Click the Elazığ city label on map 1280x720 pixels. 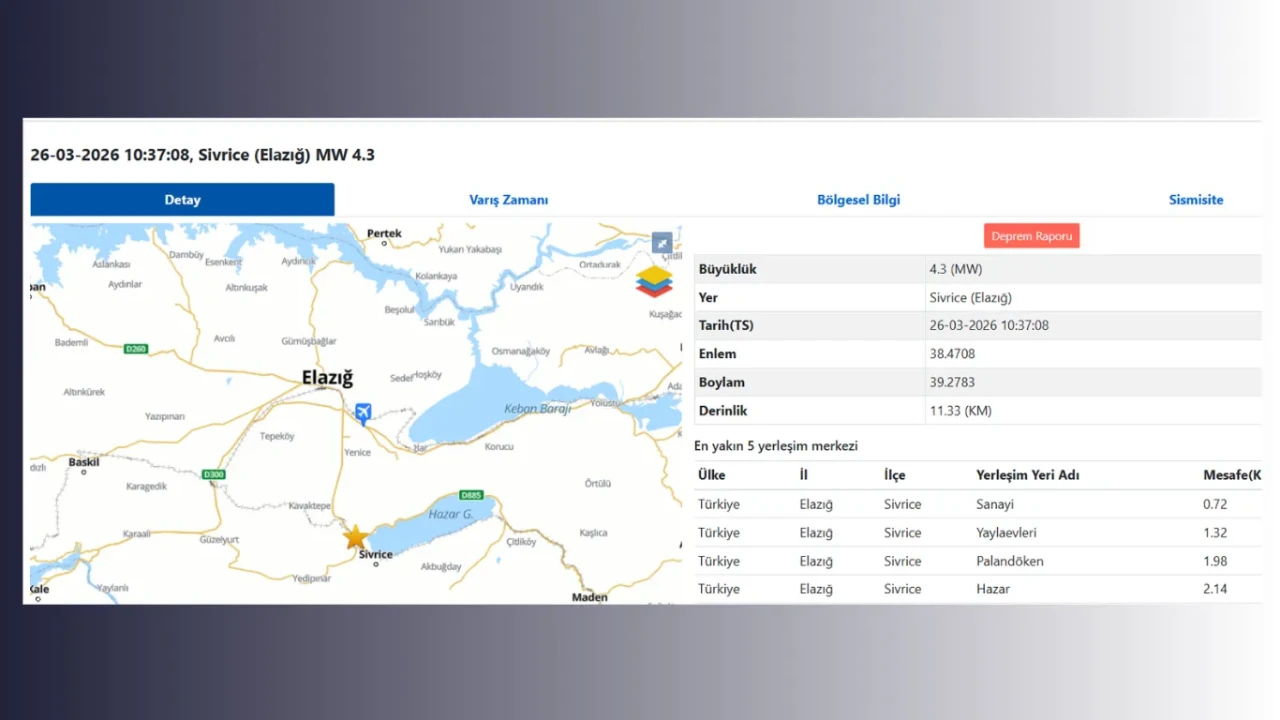pos(328,378)
